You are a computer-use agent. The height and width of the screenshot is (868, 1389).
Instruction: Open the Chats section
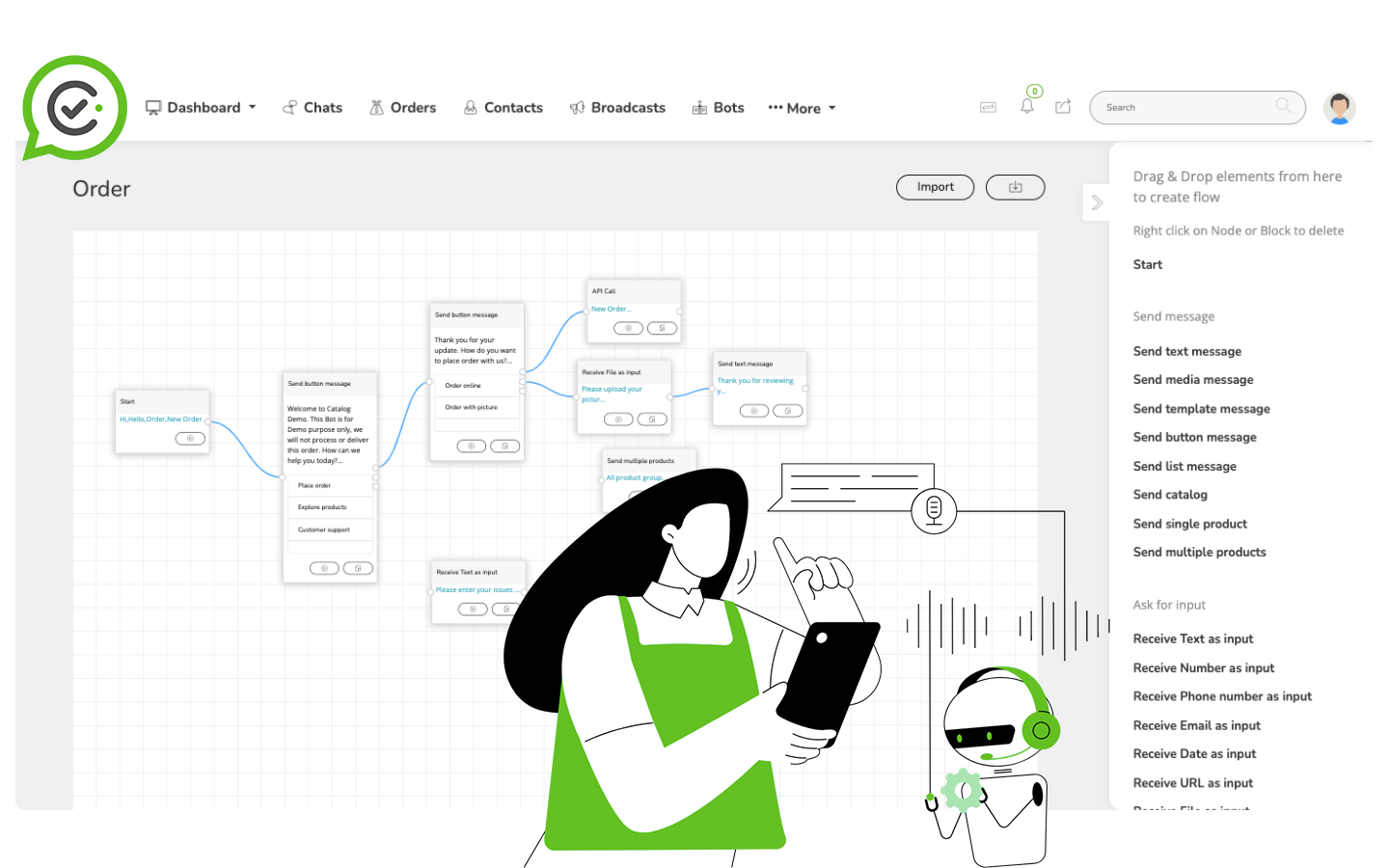[312, 107]
